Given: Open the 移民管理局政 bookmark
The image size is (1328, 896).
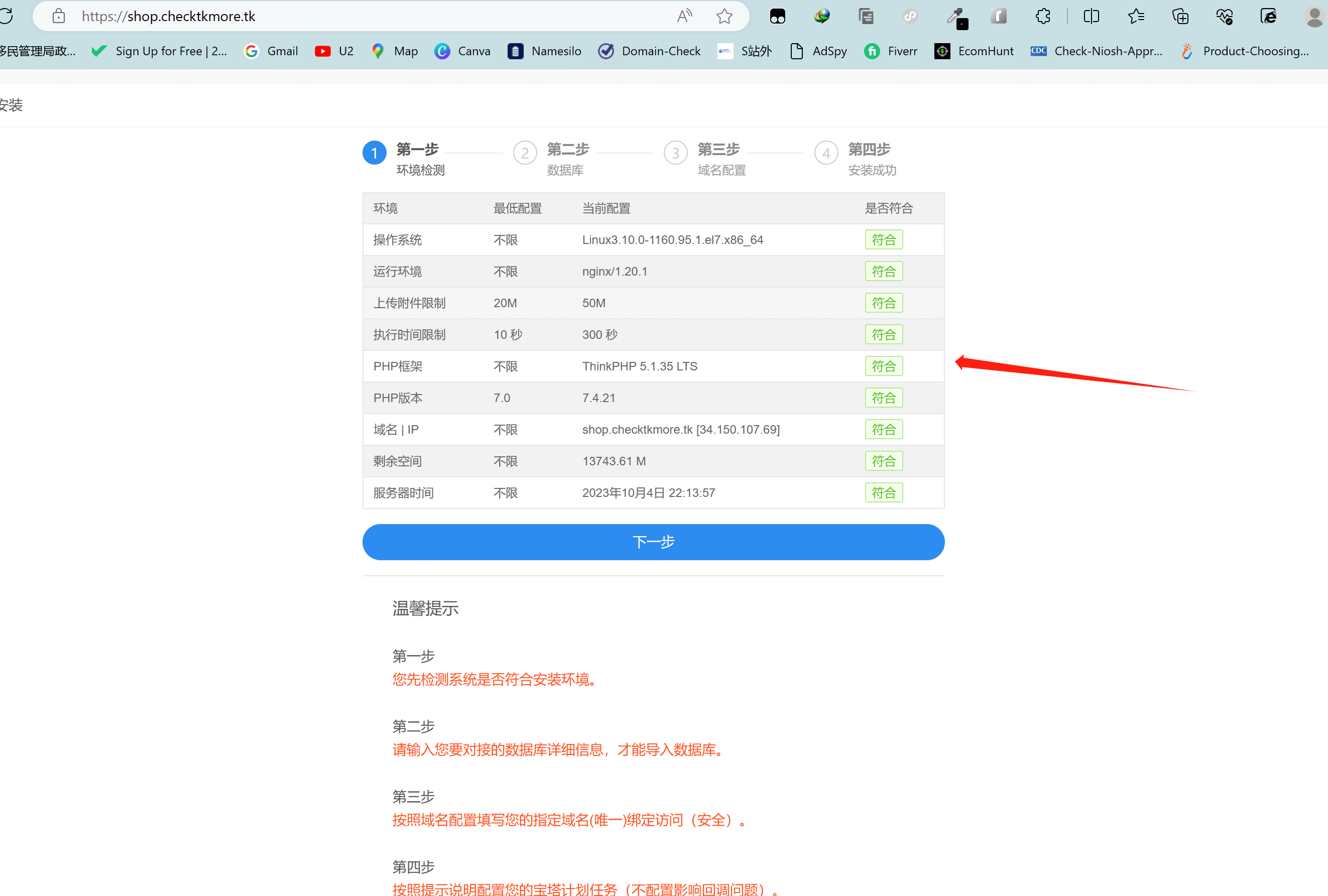Looking at the screenshot, I should click(38, 51).
